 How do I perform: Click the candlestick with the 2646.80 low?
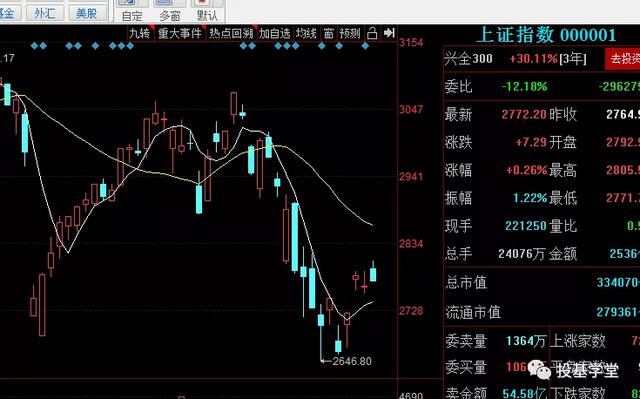[321, 319]
